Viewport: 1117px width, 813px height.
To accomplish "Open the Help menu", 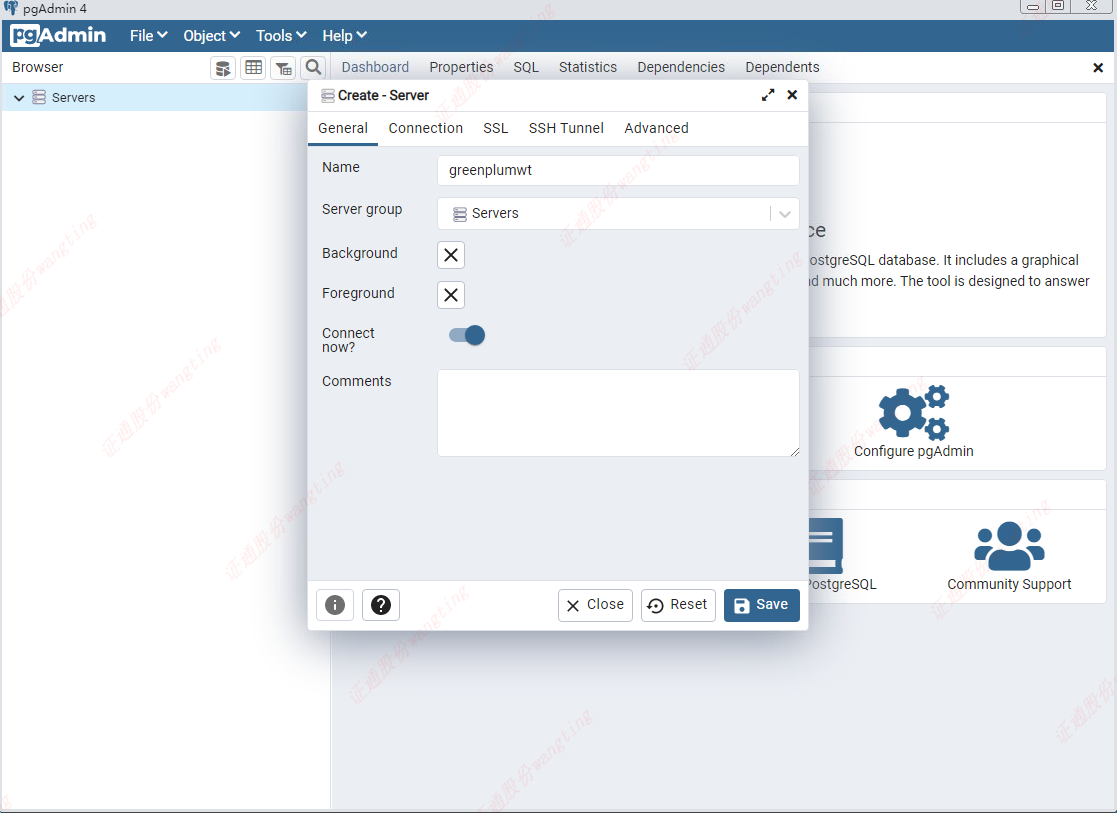I will [x=344, y=36].
